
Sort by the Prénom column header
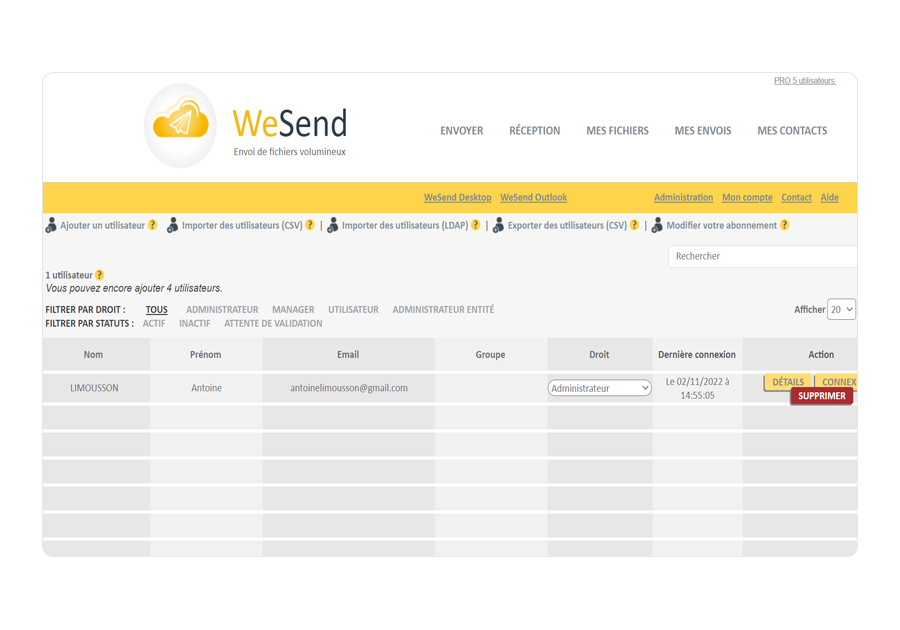tap(205, 355)
